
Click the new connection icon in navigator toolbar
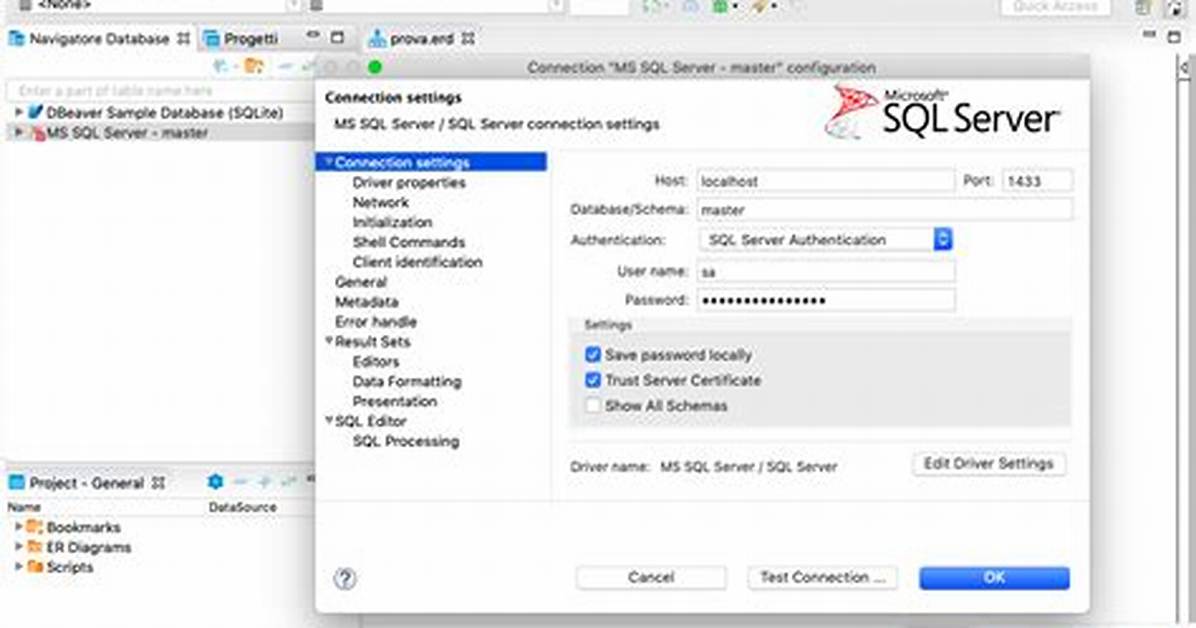(221, 66)
